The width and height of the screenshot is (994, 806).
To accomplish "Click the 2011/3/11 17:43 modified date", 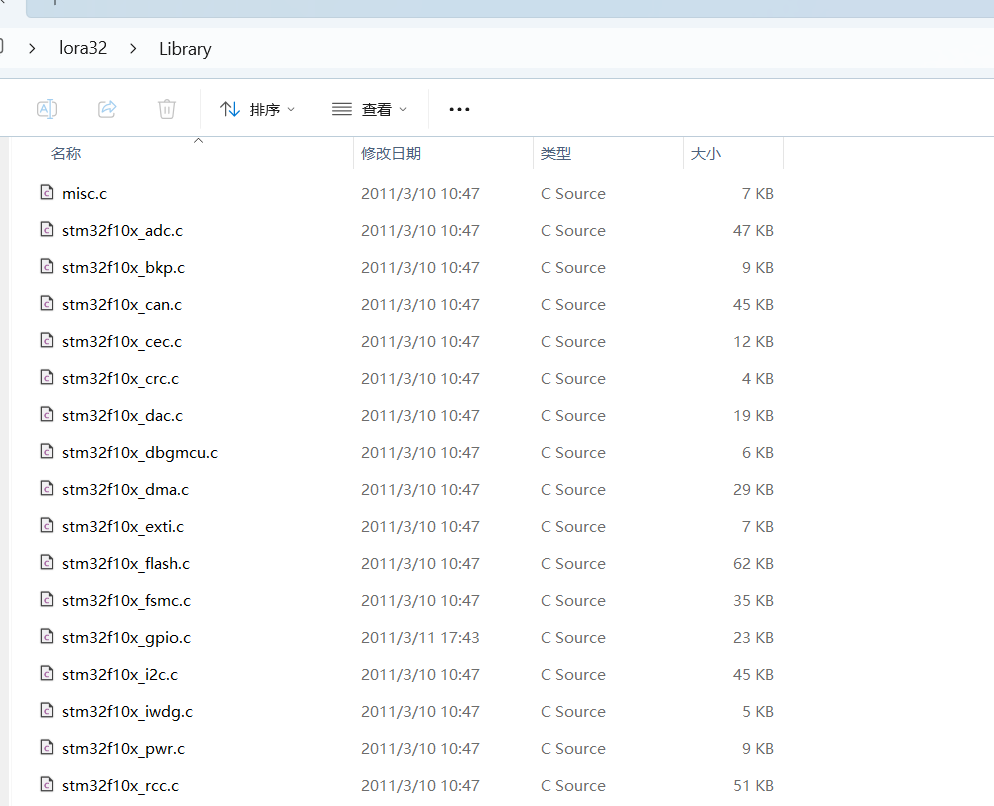I will [x=420, y=637].
